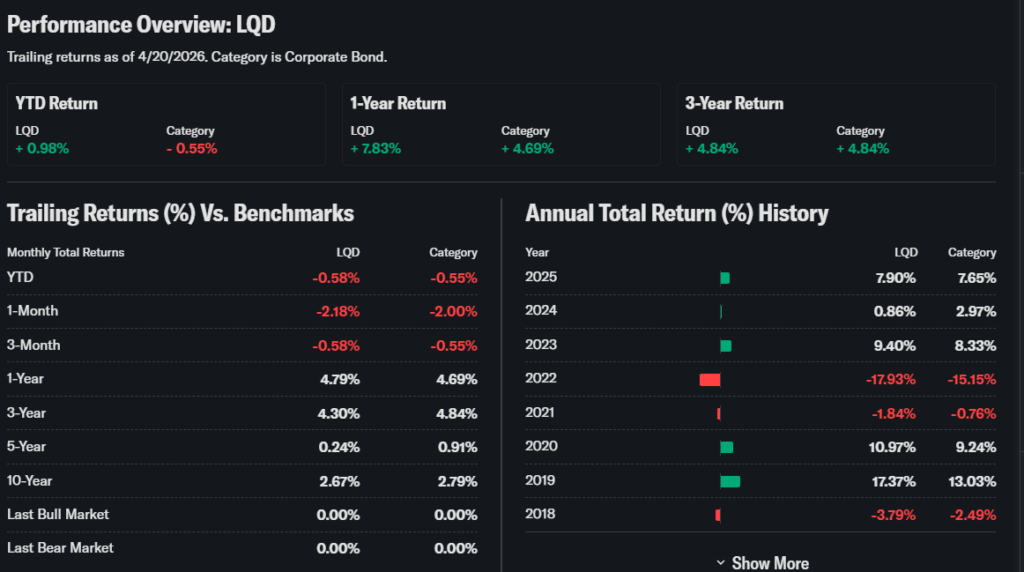Select the Trailing Returns Vs. Benchmarks heading

pyautogui.click(x=180, y=213)
